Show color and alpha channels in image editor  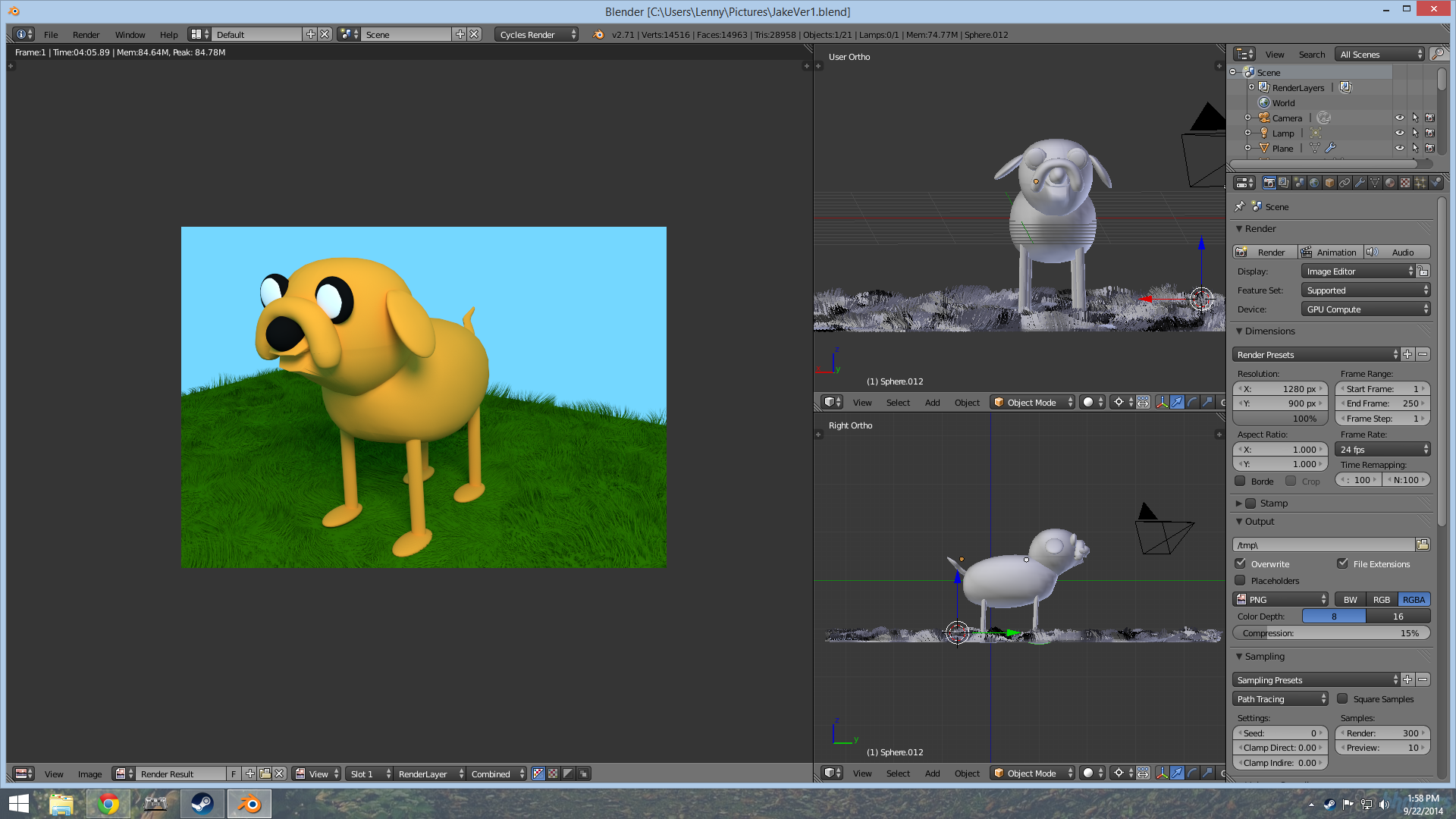coord(538,773)
